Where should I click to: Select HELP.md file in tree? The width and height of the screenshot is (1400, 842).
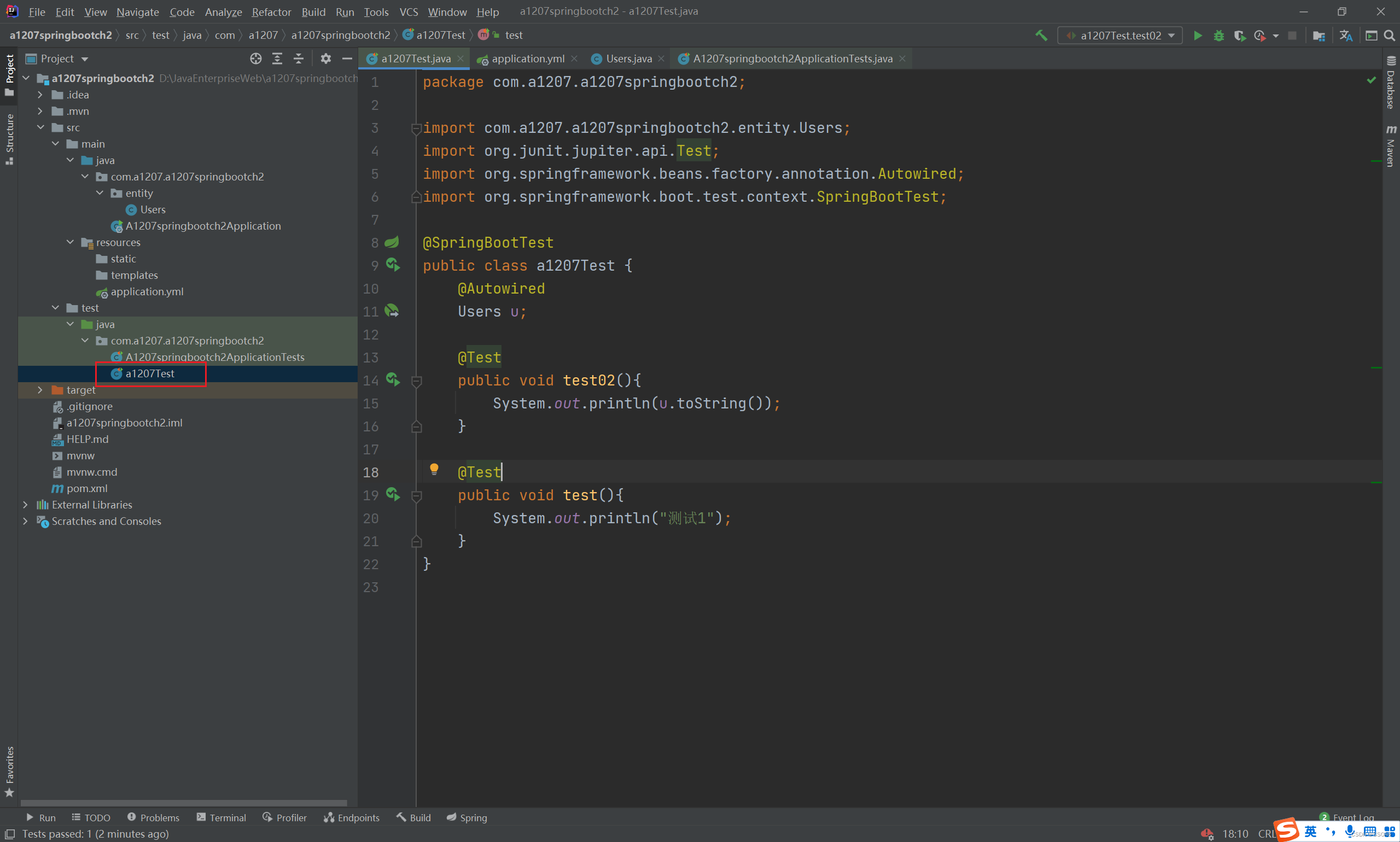coord(87,439)
